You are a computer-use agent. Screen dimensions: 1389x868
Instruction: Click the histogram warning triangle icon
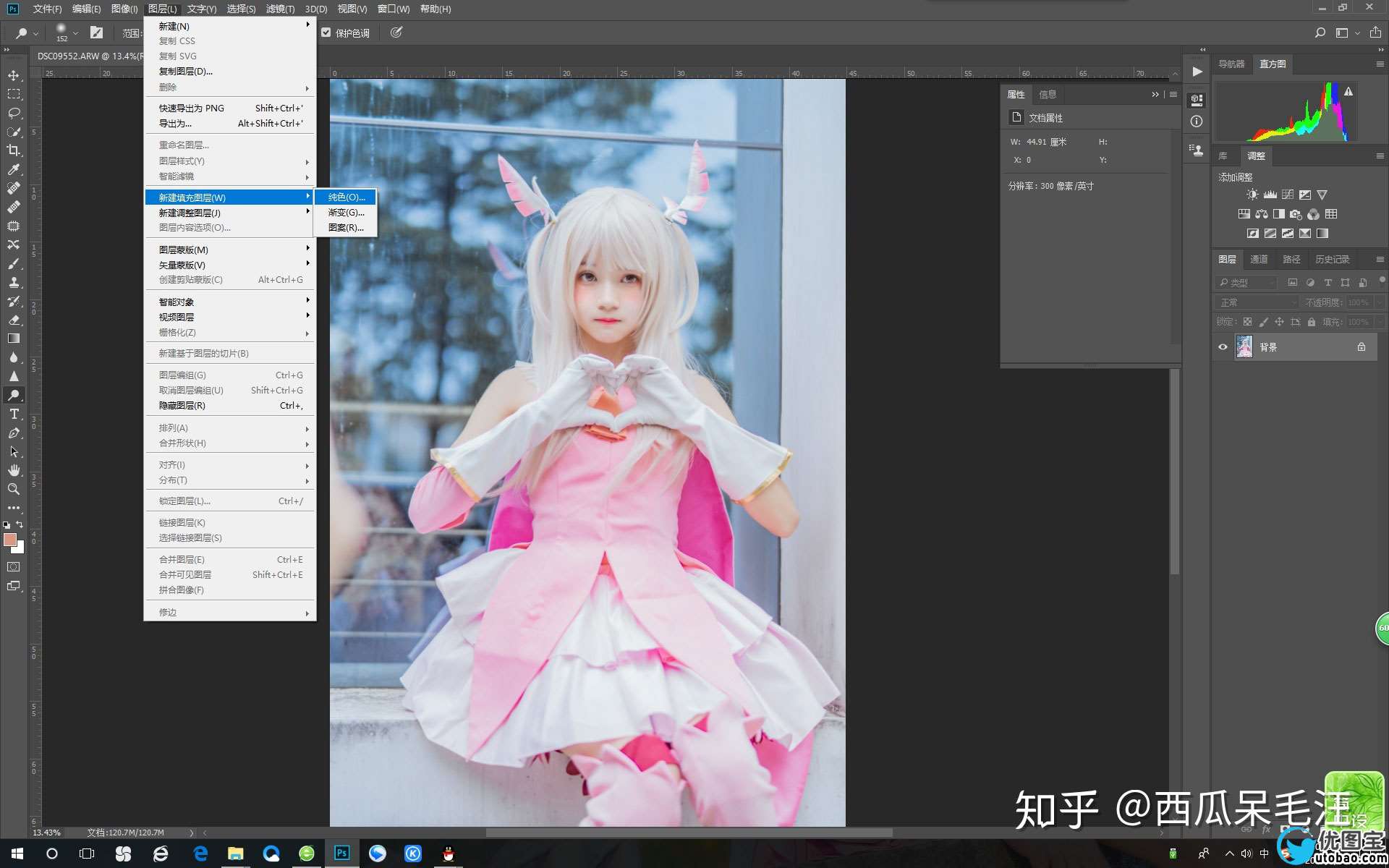point(1348,92)
